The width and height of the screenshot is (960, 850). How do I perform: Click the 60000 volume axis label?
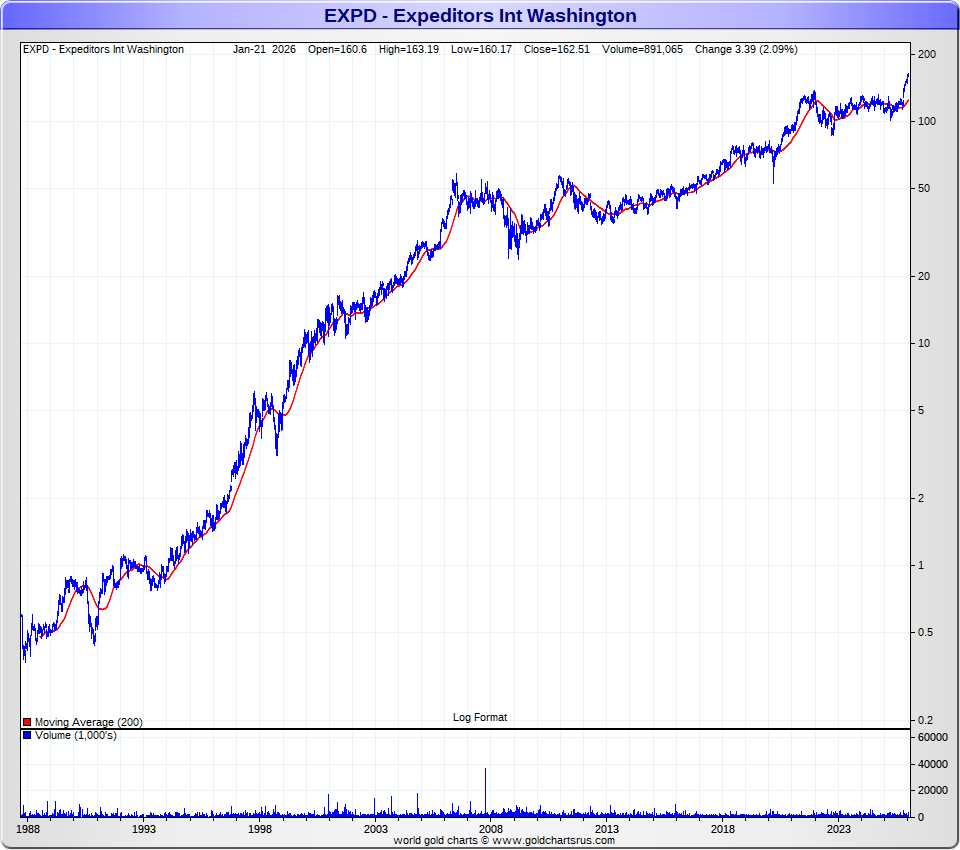pyautogui.click(x=934, y=738)
